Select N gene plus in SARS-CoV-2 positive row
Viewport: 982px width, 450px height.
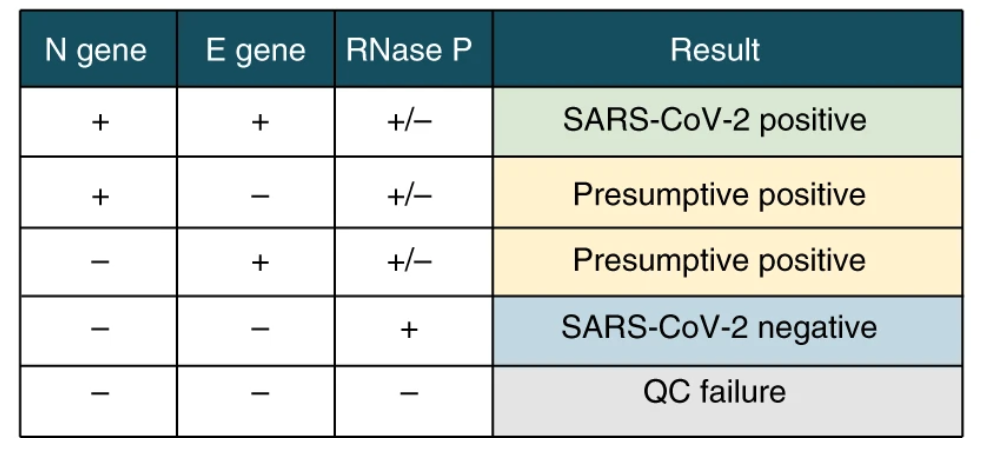point(100,124)
